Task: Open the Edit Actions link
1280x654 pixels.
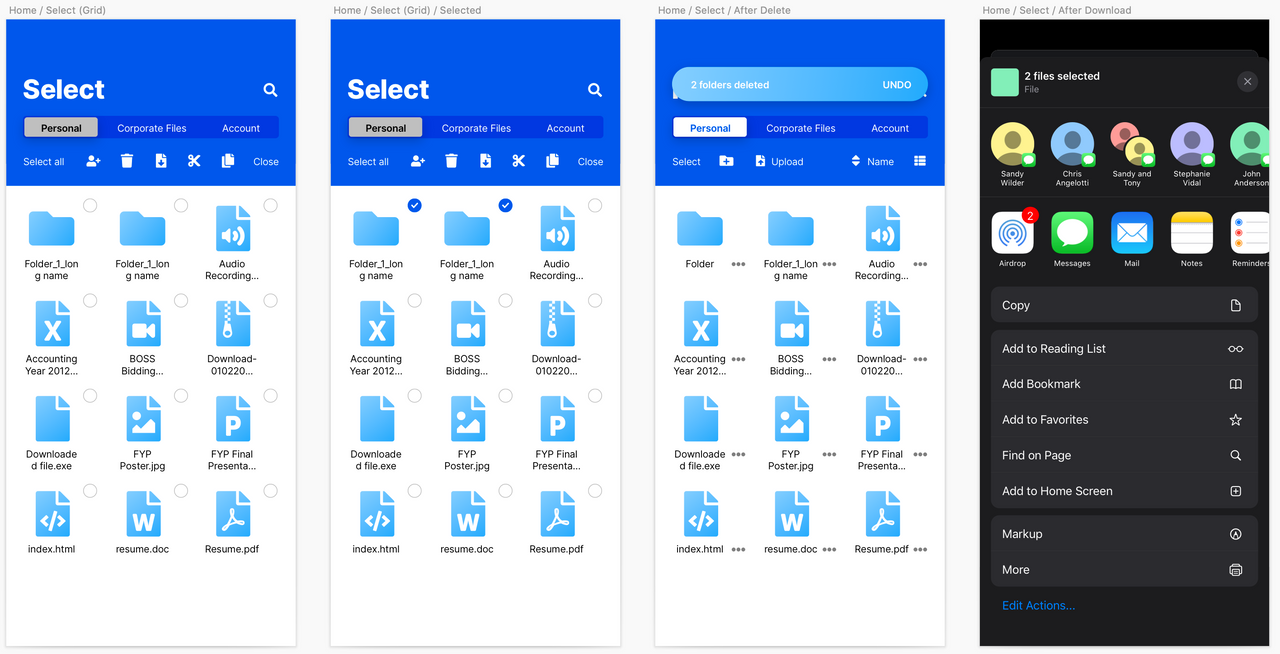Action: pyautogui.click(x=1038, y=605)
